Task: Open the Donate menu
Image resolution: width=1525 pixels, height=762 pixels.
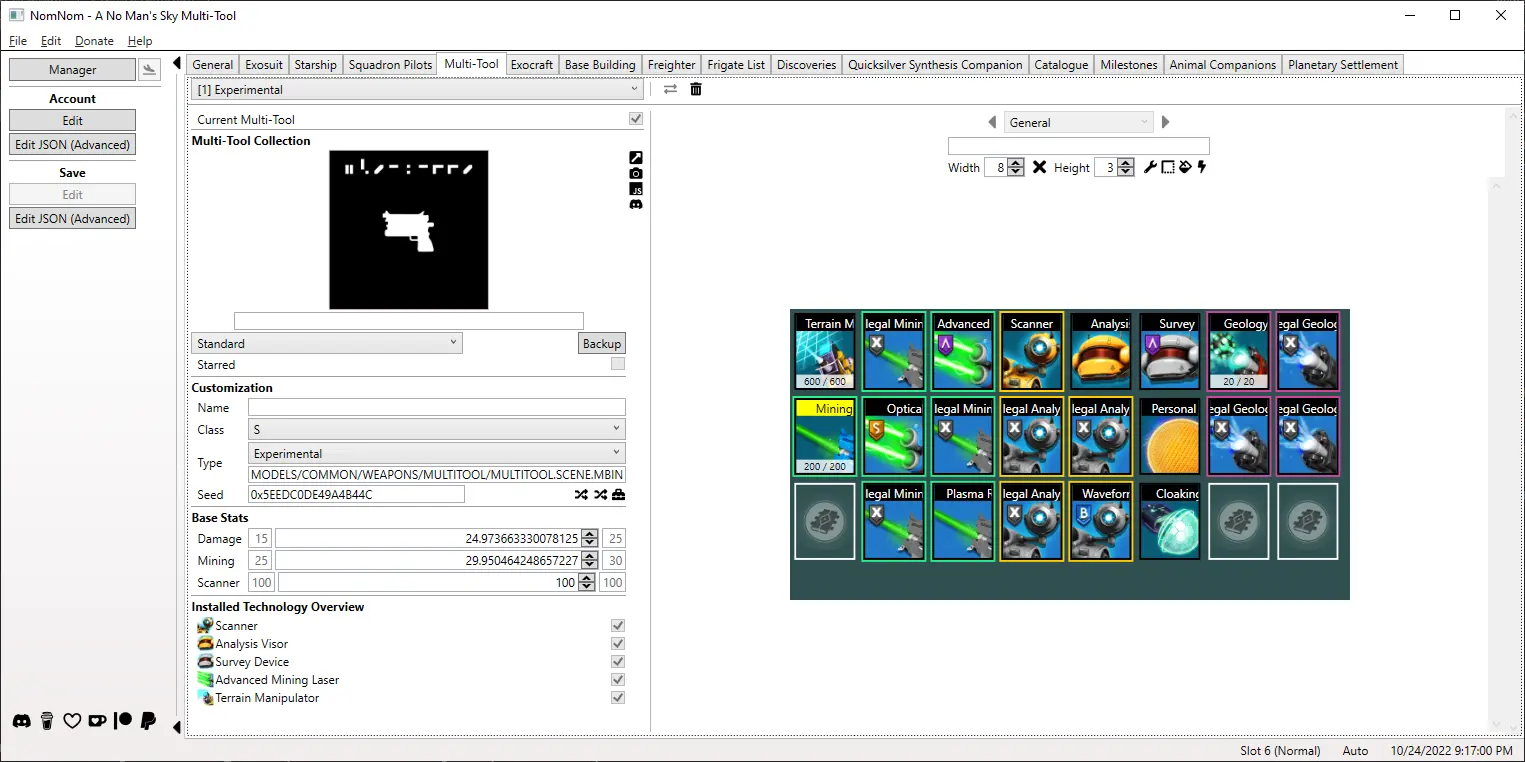Action: [x=94, y=41]
